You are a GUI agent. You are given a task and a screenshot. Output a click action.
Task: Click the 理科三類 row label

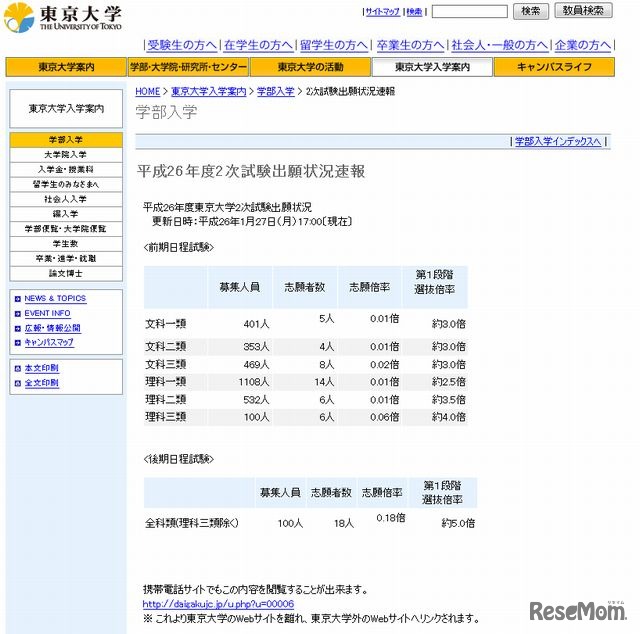tap(166, 417)
